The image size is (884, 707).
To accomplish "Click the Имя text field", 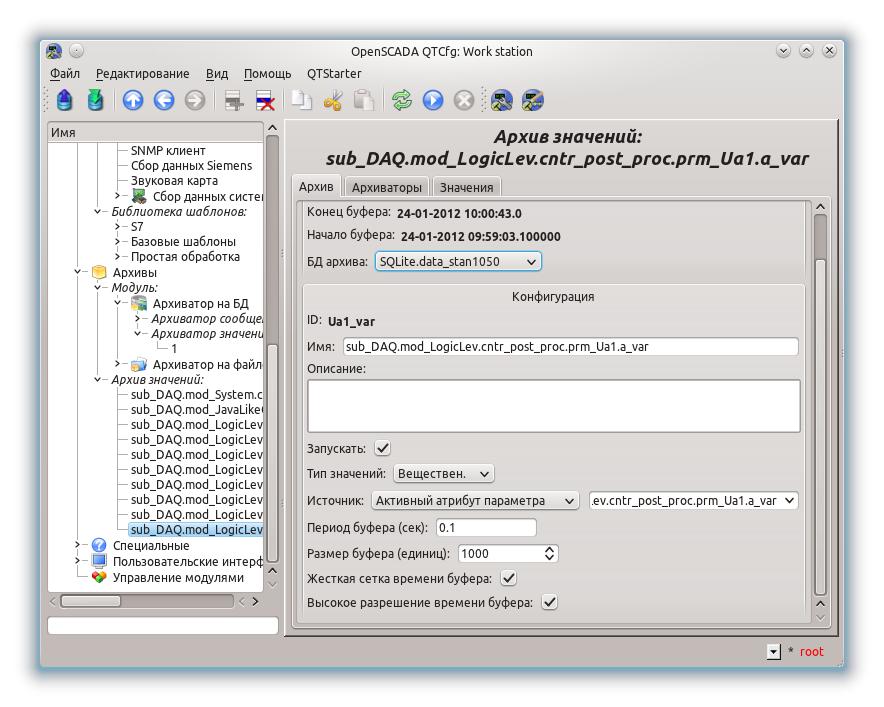I will click(x=570, y=346).
